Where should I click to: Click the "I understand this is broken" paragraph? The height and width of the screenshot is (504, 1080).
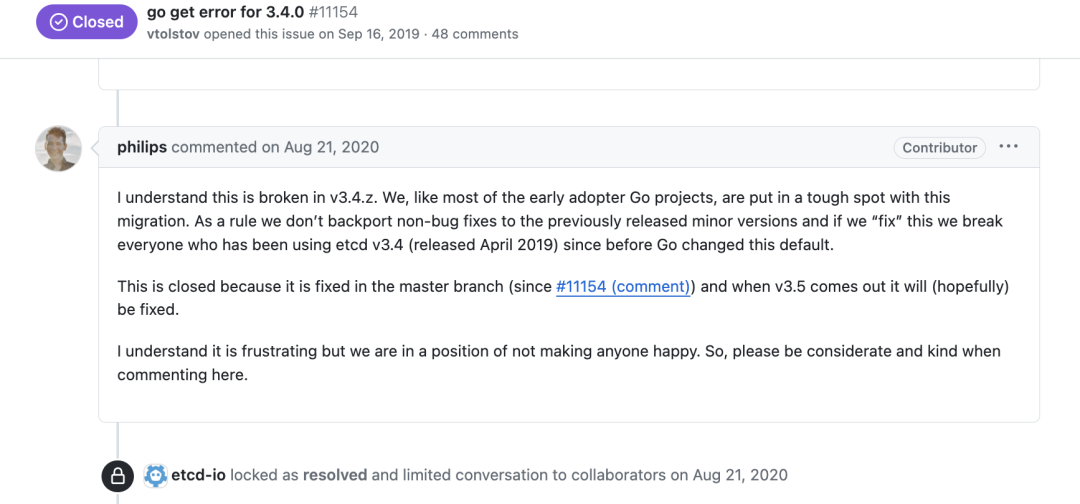point(559,220)
